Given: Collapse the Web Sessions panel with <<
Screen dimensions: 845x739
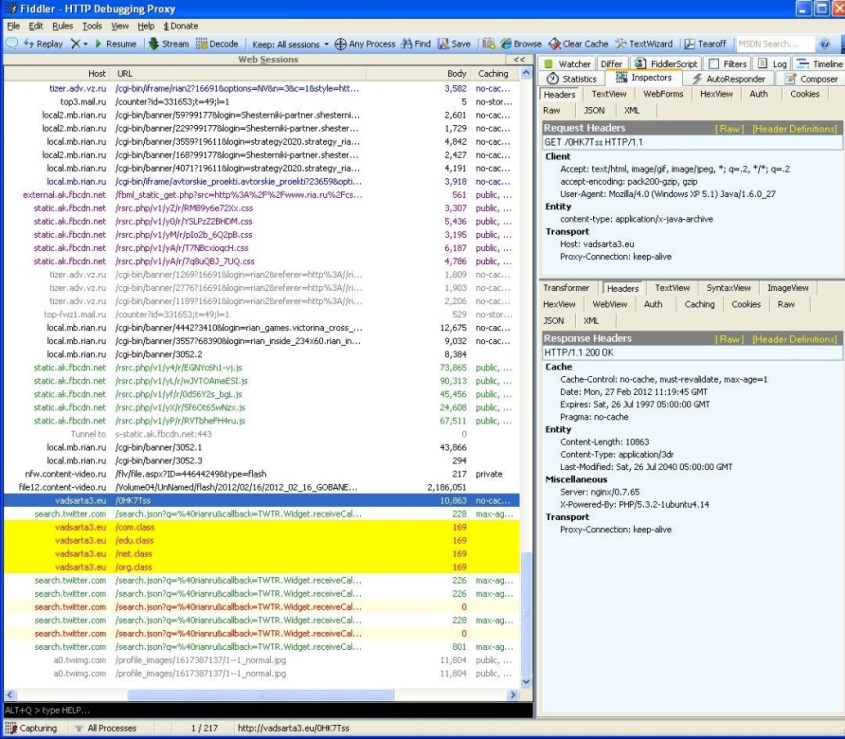Looking at the screenshot, I should coord(518,60).
